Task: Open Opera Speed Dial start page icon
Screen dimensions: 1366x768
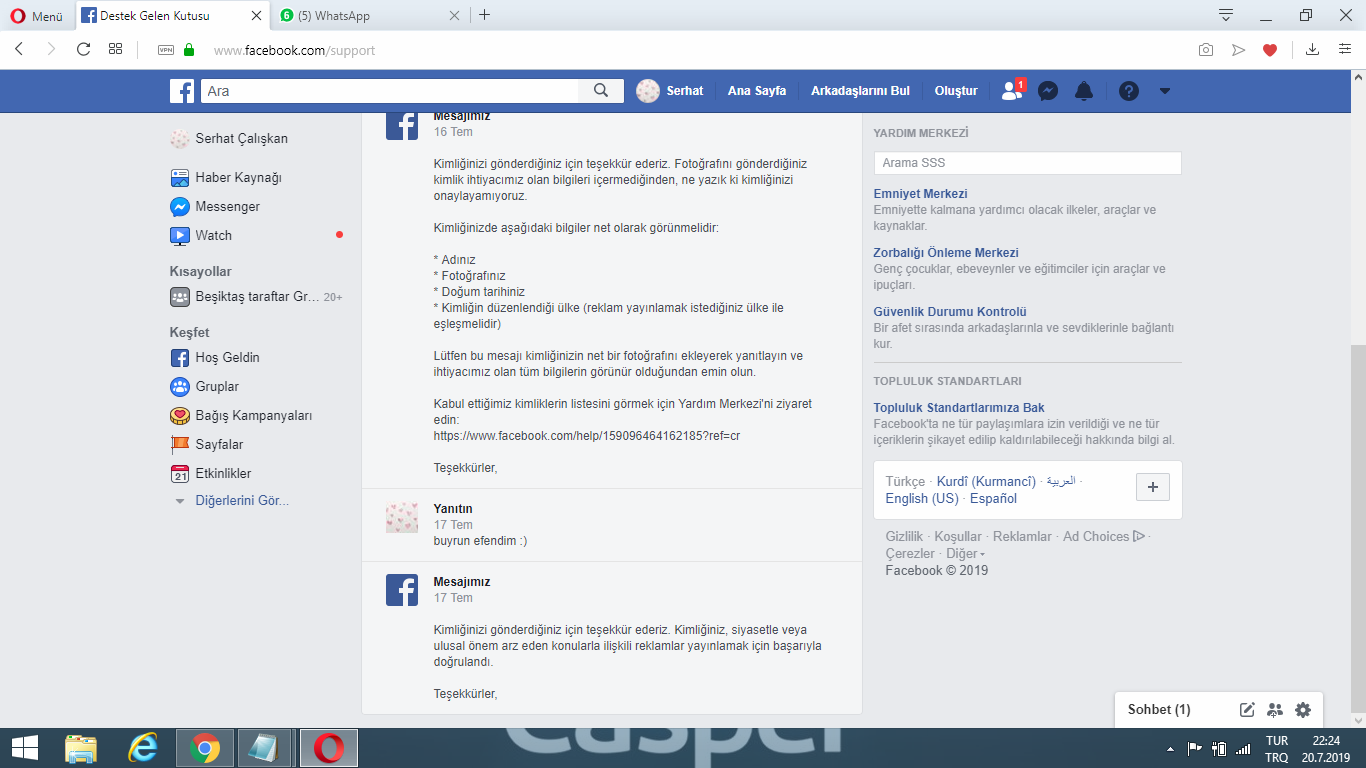Action: pos(116,50)
